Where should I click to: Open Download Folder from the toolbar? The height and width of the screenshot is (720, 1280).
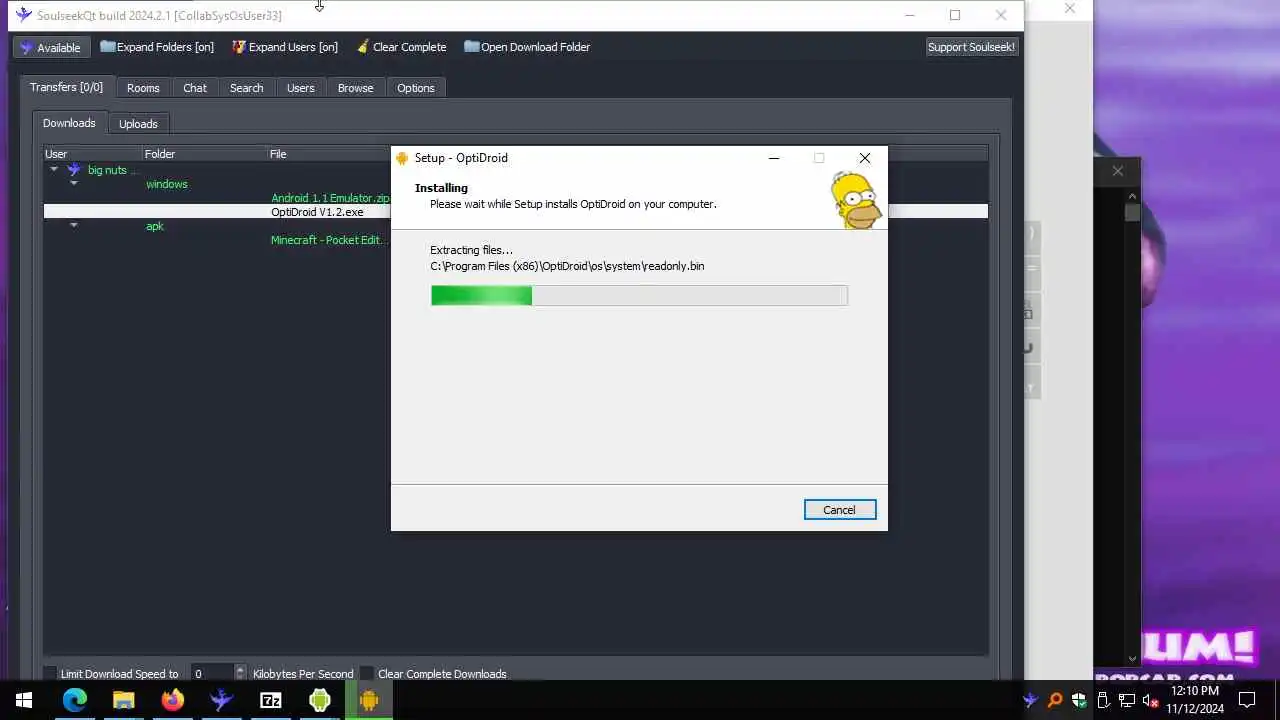click(x=527, y=47)
